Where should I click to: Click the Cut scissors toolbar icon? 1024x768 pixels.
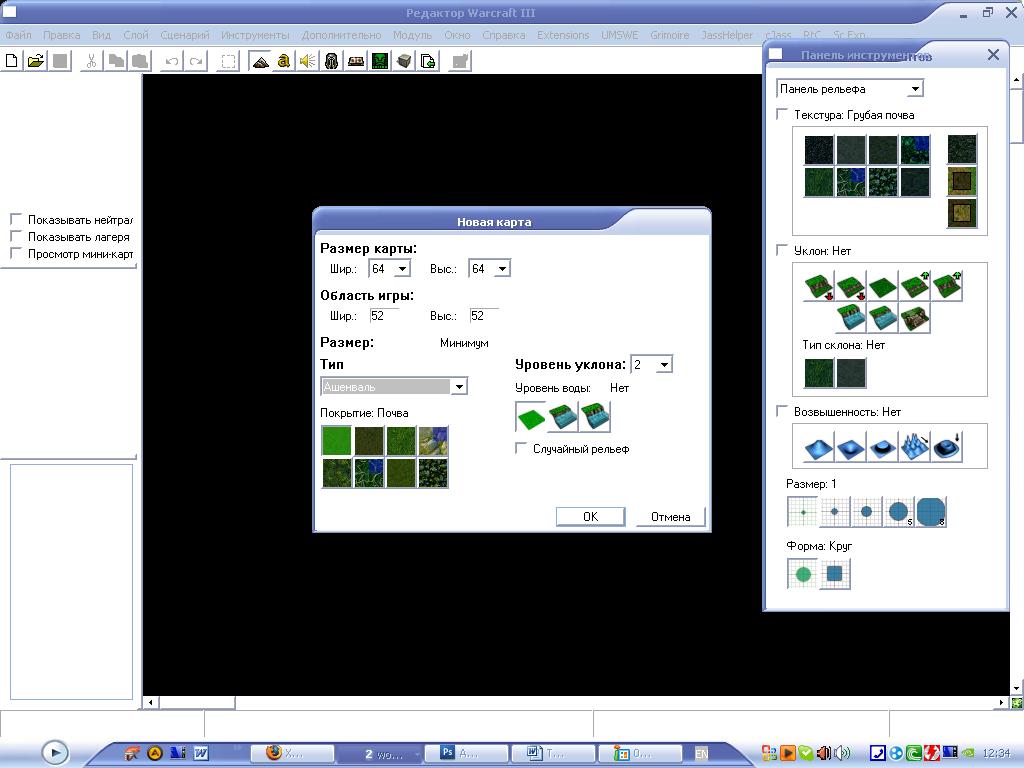91,61
